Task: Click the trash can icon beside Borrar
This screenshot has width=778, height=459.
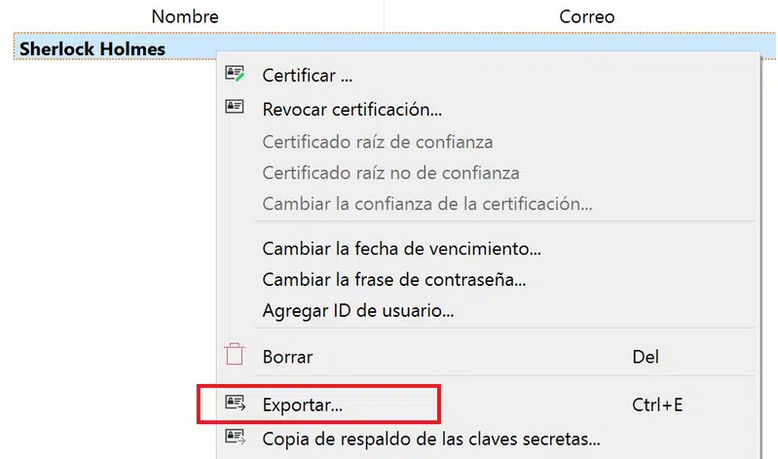Action: (235, 354)
